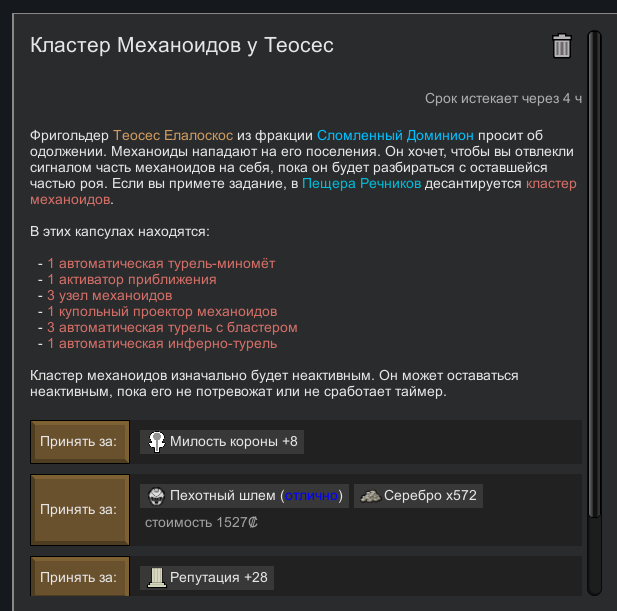The width and height of the screenshot is (617, 611).
Task: Open the автоматическая инферно-турель entry
Action: coord(162,343)
